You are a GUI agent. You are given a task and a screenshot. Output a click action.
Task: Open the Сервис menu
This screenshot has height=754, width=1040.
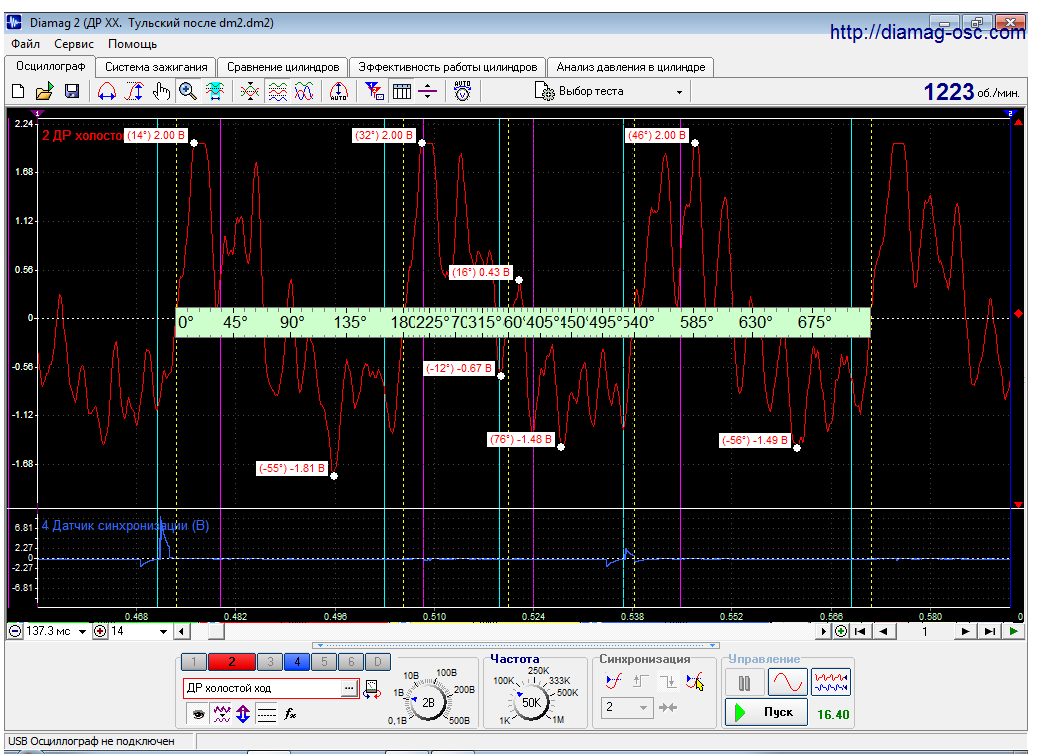pos(74,44)
